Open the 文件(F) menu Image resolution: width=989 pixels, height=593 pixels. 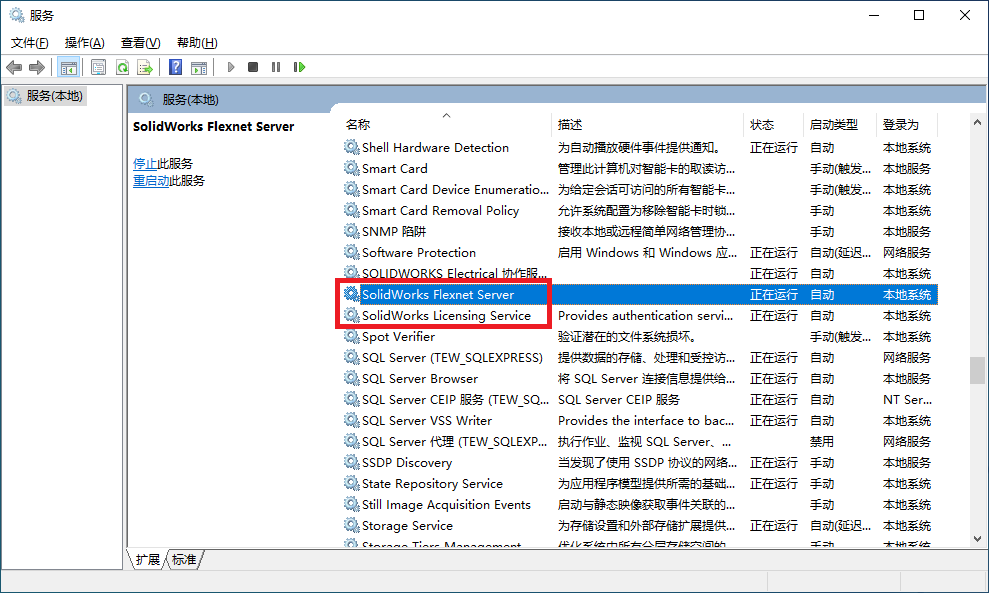[30, 42]
